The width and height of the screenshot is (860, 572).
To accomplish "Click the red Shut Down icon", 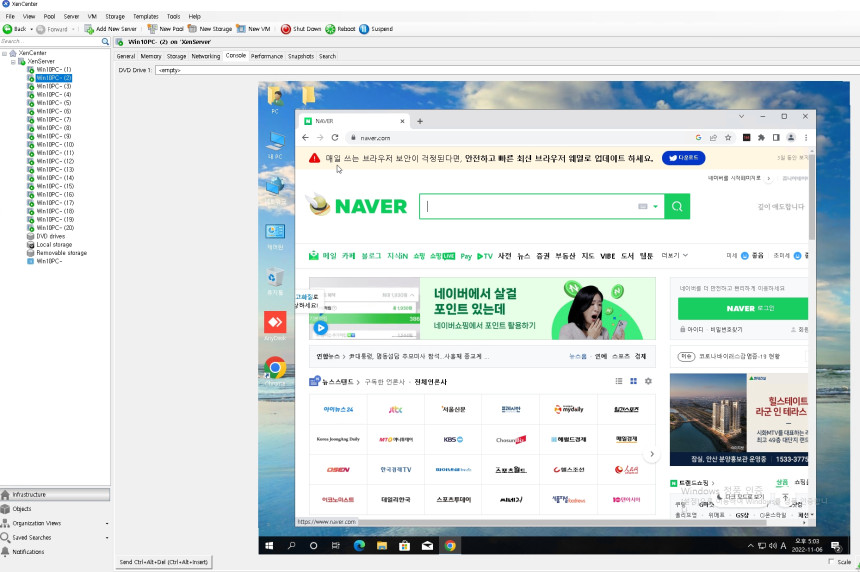I will click(285, 29).
